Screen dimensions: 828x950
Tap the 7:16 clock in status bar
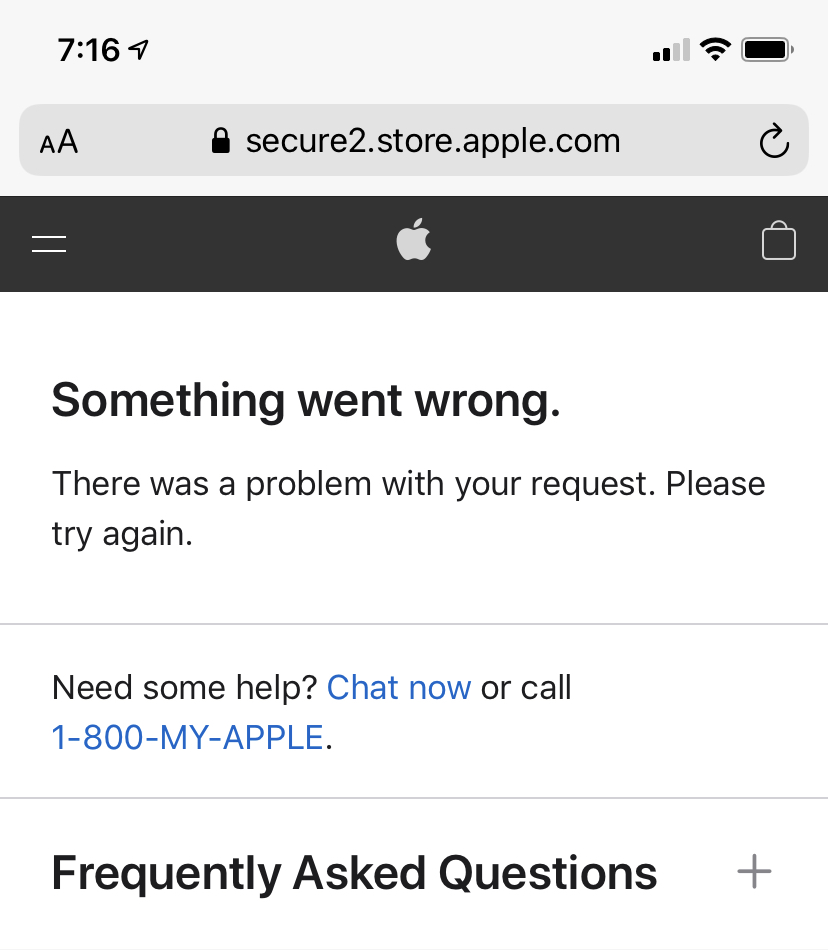(88, 49)
